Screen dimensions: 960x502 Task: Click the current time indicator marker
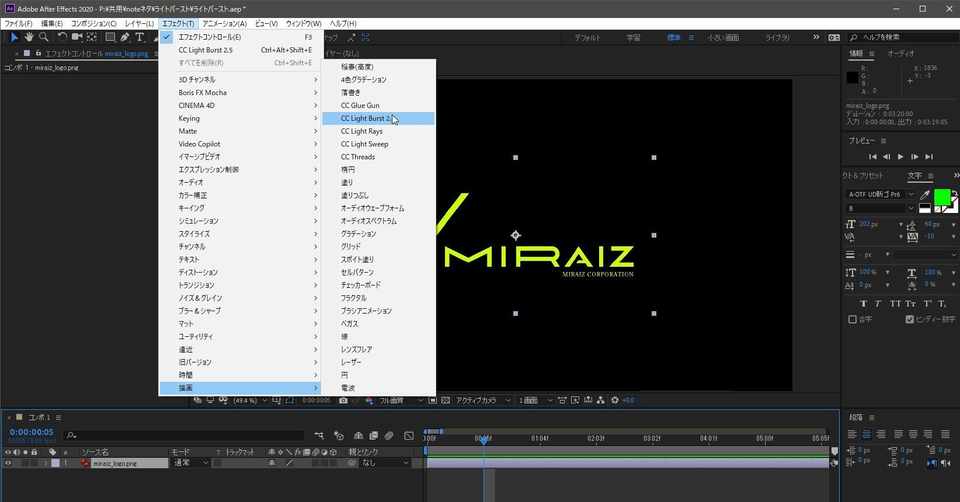484,439
